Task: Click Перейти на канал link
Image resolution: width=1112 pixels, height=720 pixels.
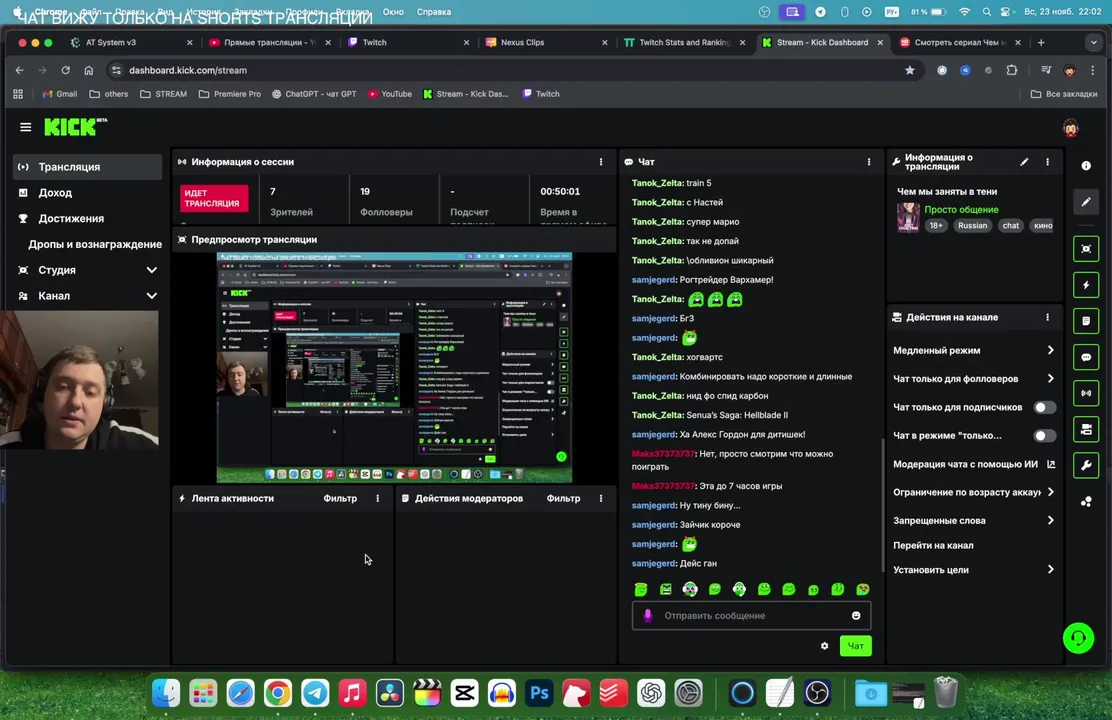Action: click(x=933, y=545)
